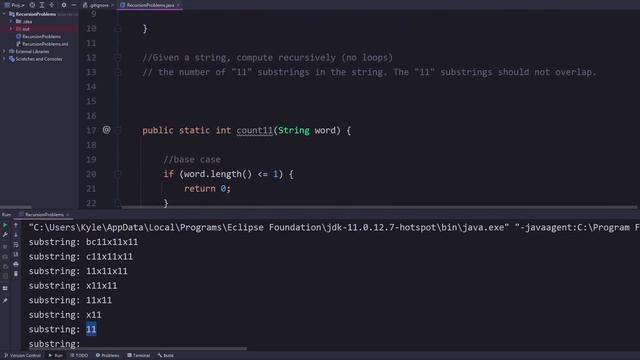Click the highlighted 11 in console output
Viewport: 640px width, 360px height.
point(91,329)
